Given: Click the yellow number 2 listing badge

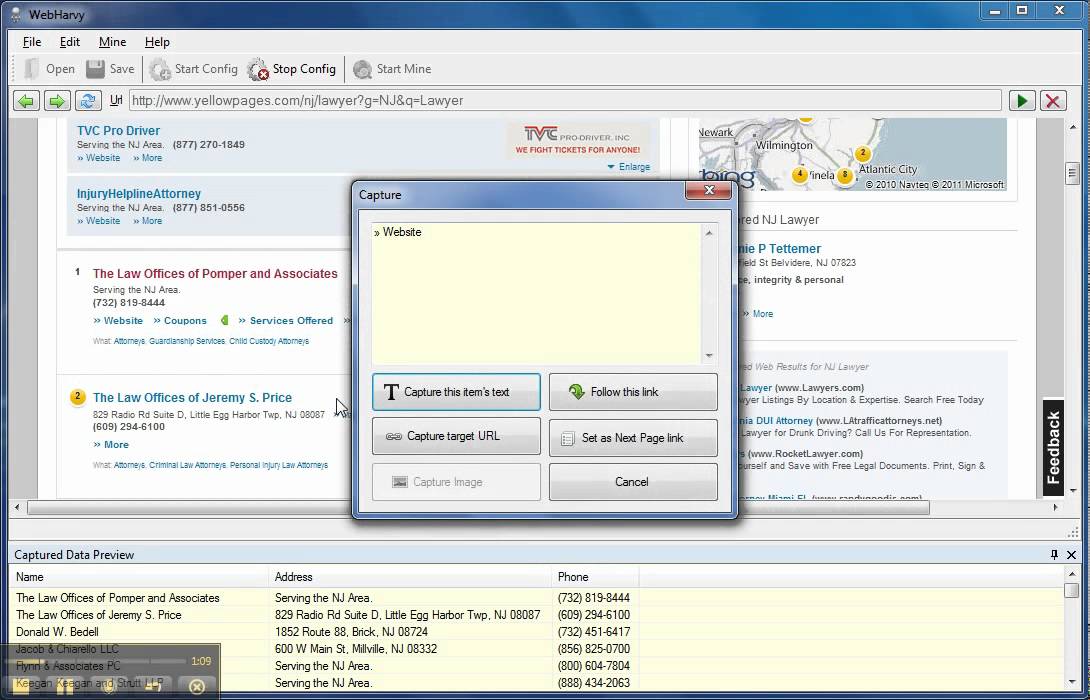Looking at the screenshot, I should tap(77, 397).
